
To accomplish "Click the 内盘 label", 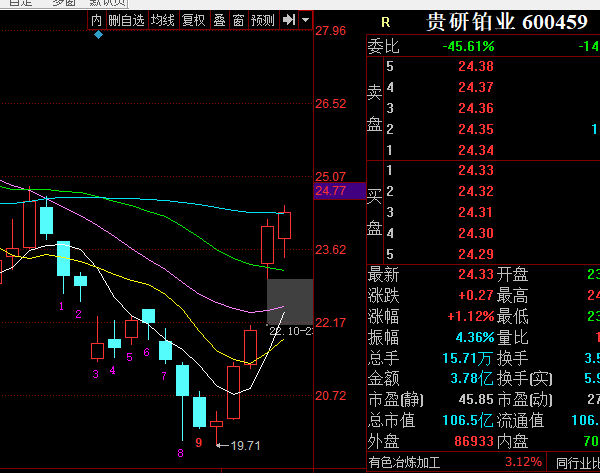I will point(512,442).
